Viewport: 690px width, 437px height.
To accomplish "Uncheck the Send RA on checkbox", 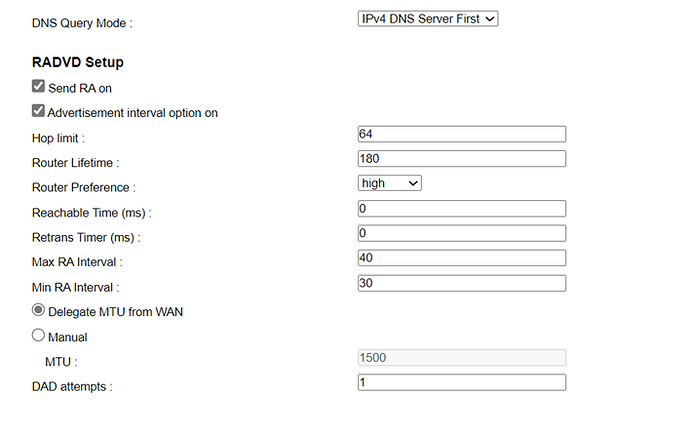I will (x=38, y=86).
